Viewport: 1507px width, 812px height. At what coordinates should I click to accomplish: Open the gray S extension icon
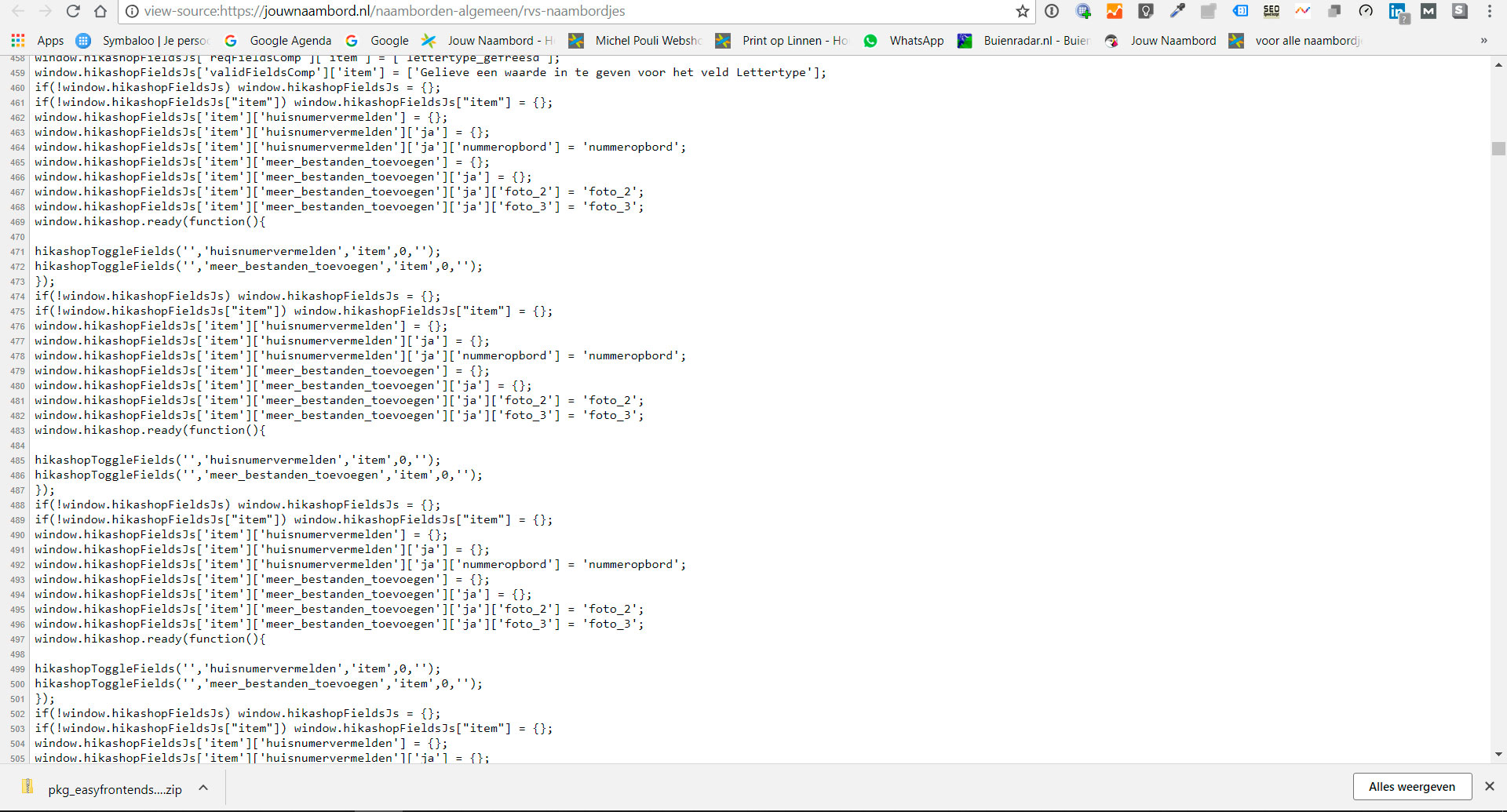click(1460, 11)
